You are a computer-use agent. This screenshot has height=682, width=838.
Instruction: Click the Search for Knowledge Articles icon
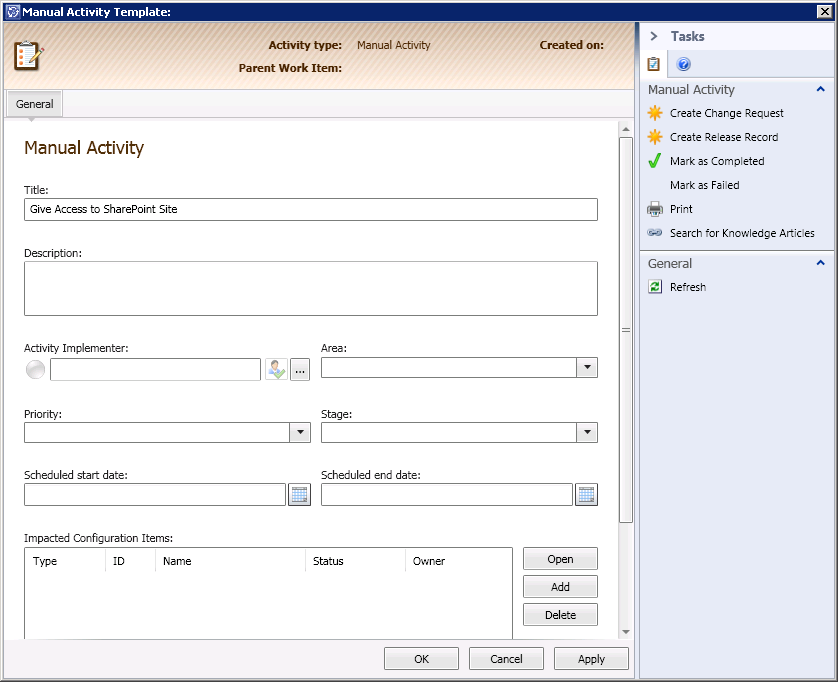[x=655, y=233]
